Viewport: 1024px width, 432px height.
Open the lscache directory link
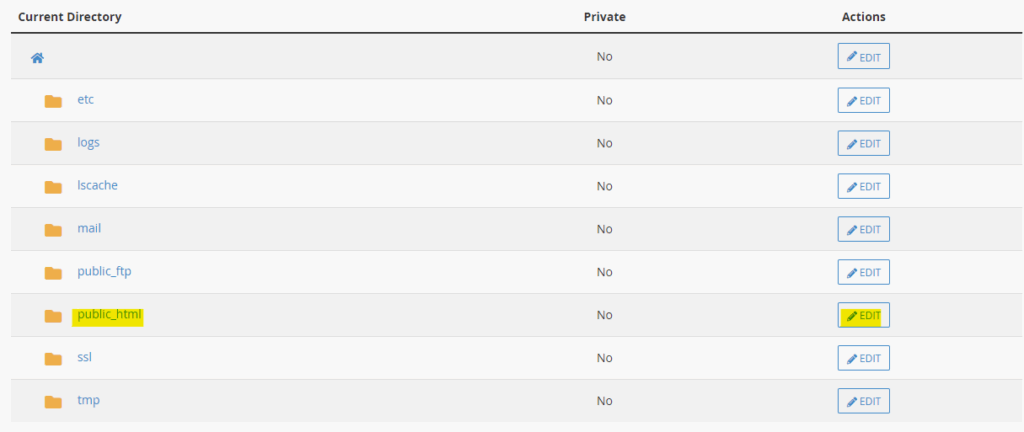click(x=98, y=186)
